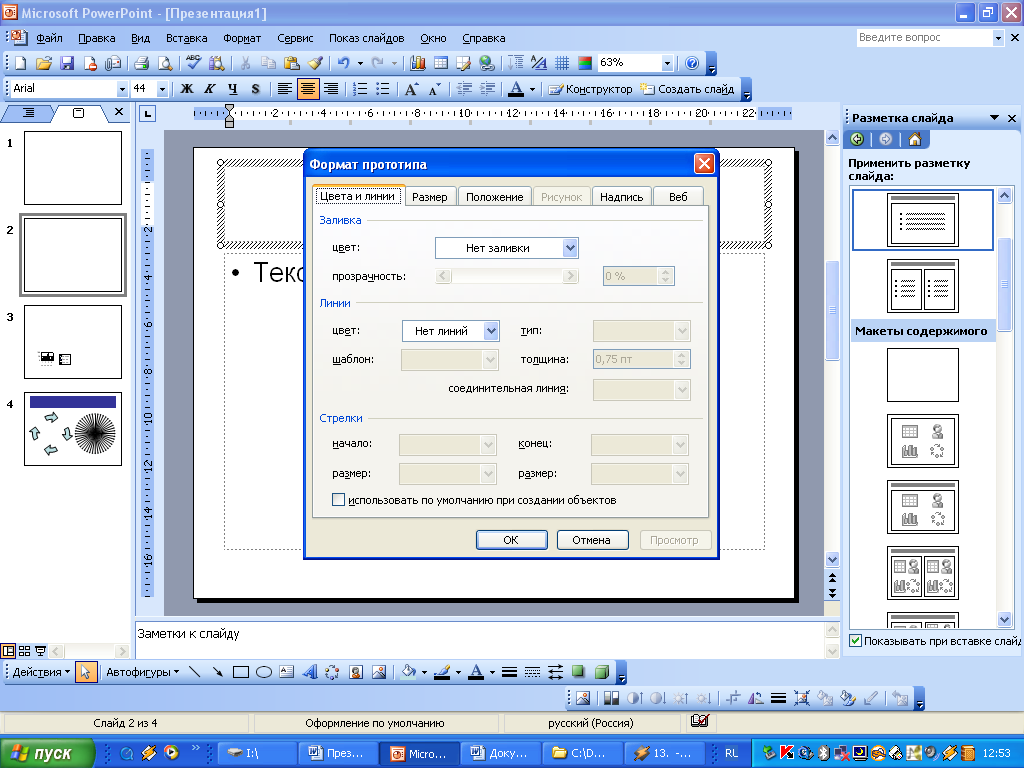Viewport: 1024px width, 768px height.
Task: Save presentation with the floppy disk icon
Action: pyautogui.click(x=67, y=63)
